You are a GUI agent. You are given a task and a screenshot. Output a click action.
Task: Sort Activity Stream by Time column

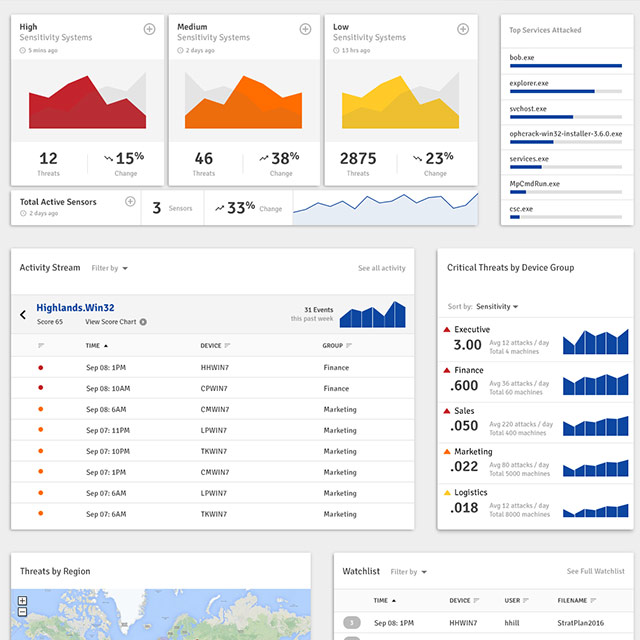pos(96,346)
